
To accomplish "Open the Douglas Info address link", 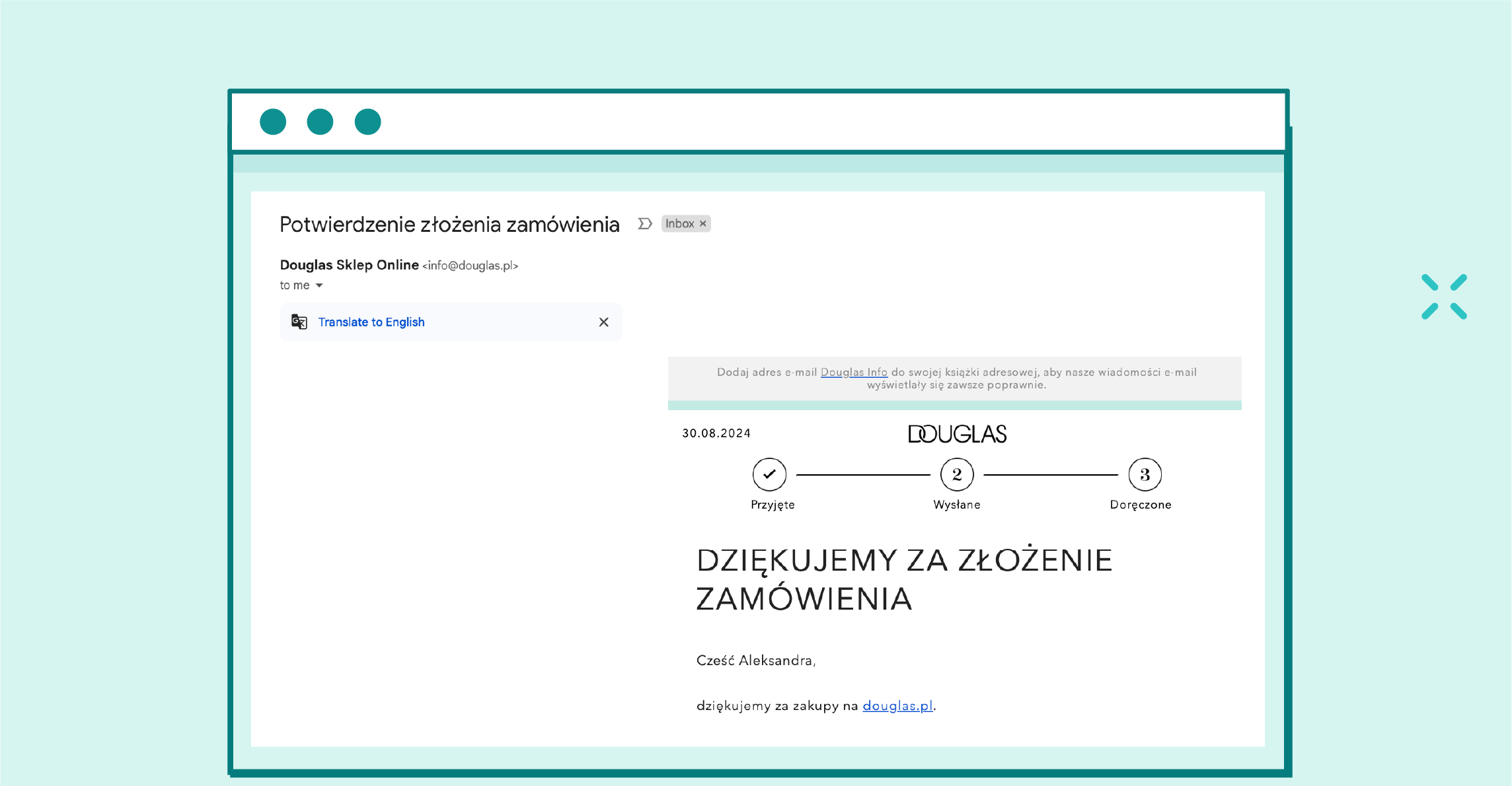I will pos(854,373).
